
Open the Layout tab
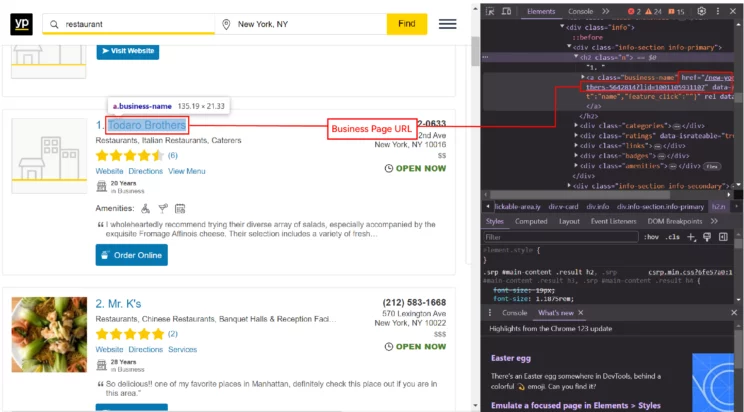point(569,221)
